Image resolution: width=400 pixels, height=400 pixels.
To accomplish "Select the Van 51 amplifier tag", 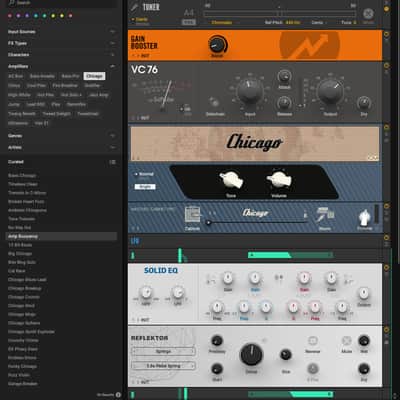I will point(42,123).
